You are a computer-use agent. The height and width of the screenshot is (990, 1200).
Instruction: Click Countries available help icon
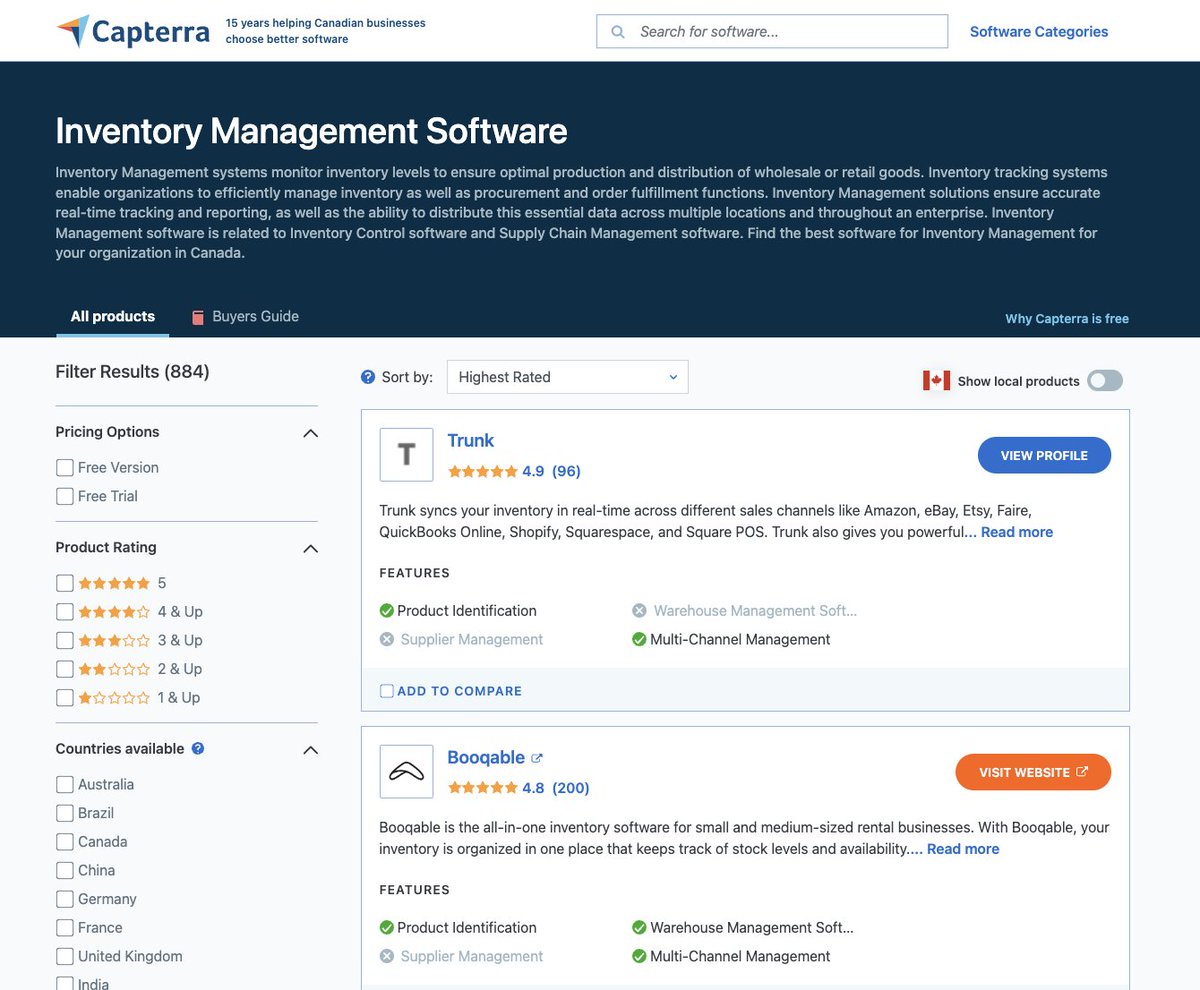pyautogui.click(x=198, y=748)
